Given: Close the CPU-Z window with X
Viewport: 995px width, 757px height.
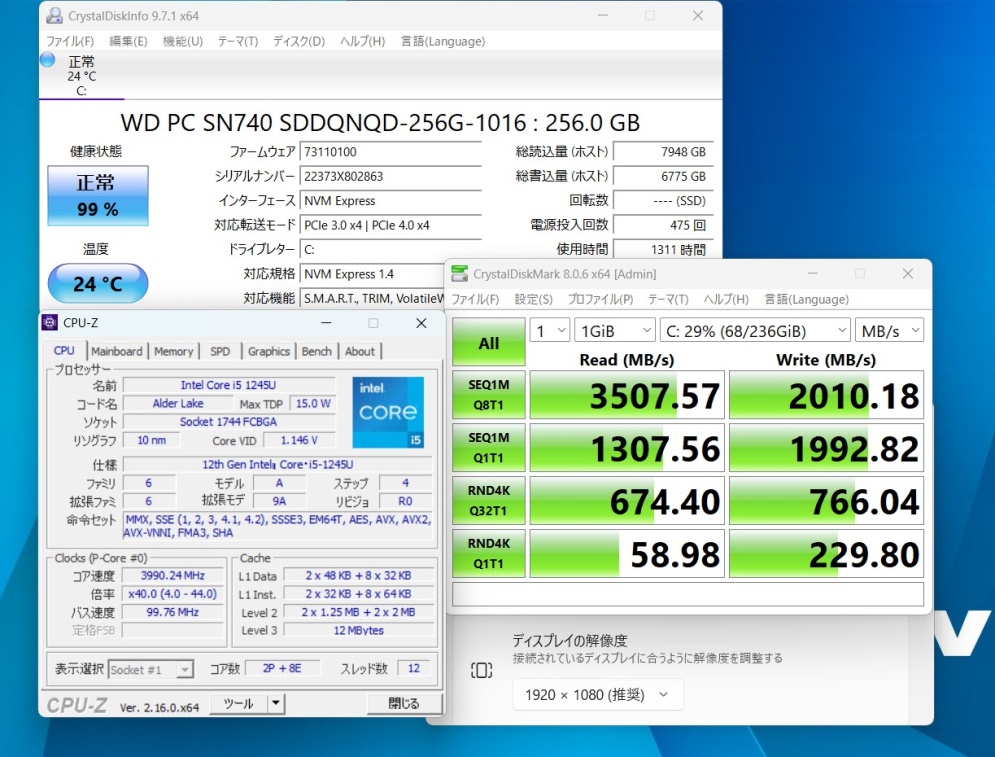Looking at the screenshot, I should point(421,323).
